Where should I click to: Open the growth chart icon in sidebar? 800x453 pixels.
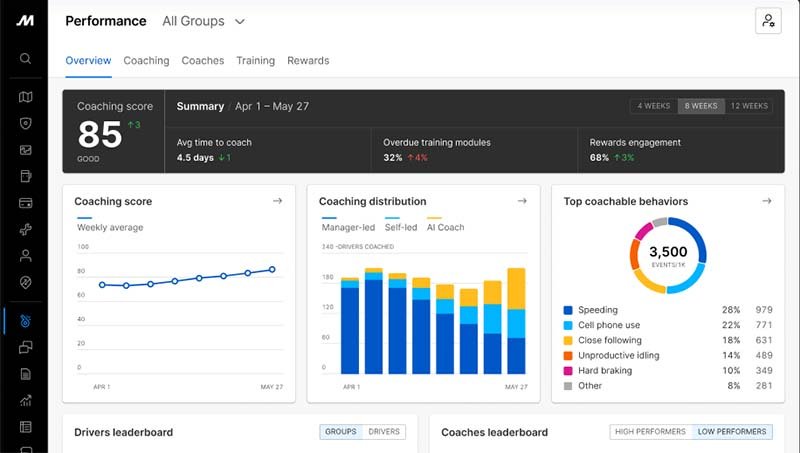[25, 400]
